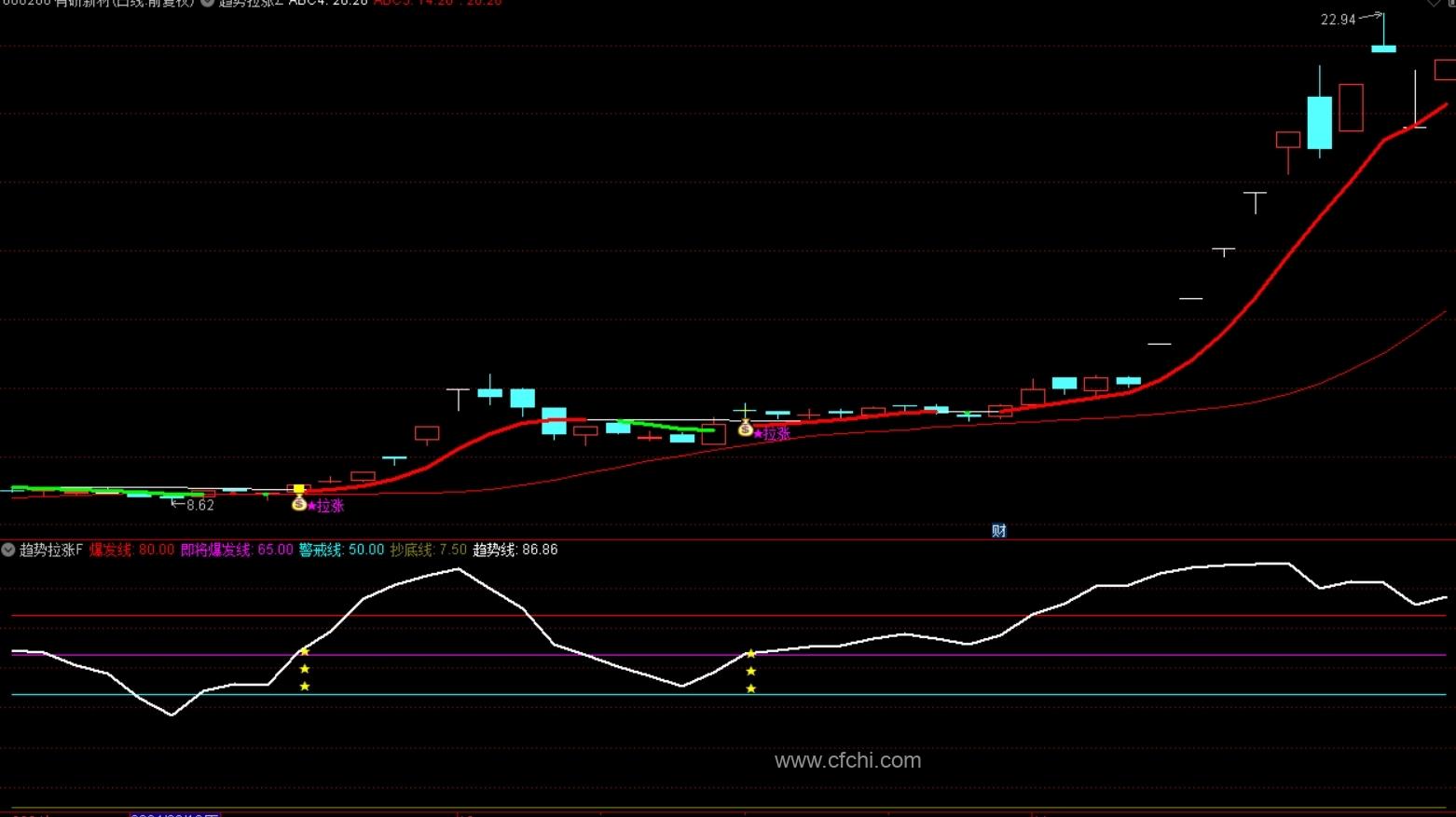
Task: Expand the 趋势拉涨F indicator dropdown arrow
Action: [8, 550]
